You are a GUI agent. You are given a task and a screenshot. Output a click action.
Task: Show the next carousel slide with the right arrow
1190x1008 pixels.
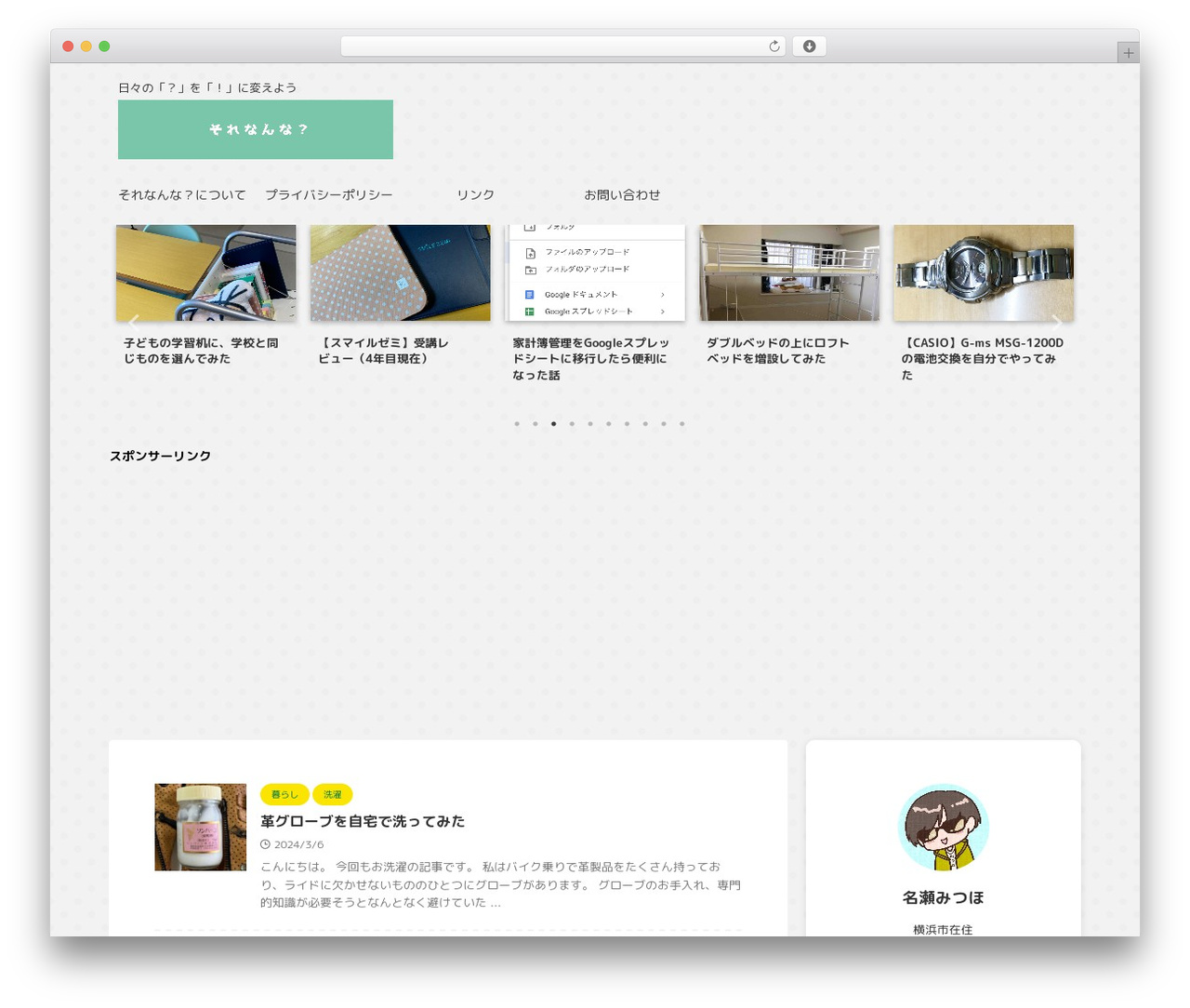tap(1056, 323)
